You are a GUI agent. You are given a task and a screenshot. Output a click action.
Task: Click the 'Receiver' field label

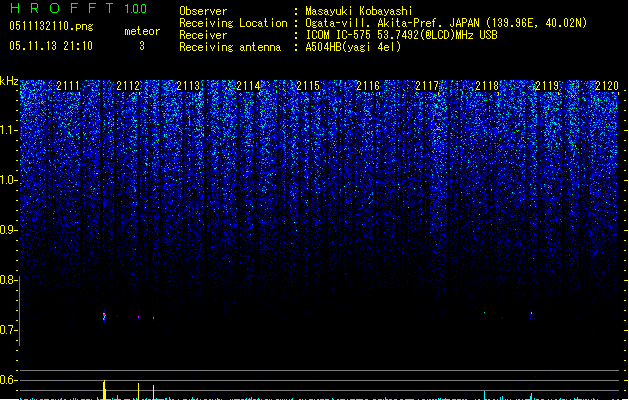(x=203, y=35)
